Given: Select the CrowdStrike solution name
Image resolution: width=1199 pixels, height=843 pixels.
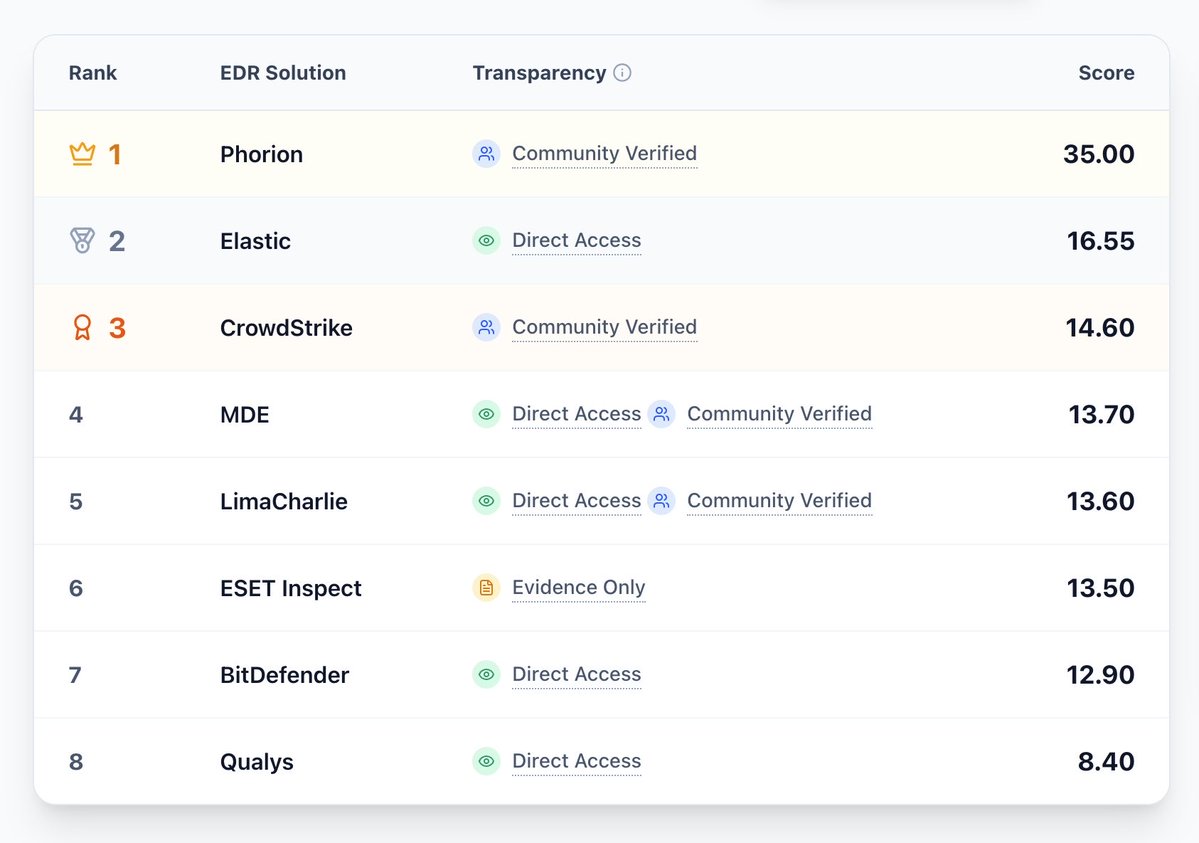Looking at the screenshot, I should (287, 328).
